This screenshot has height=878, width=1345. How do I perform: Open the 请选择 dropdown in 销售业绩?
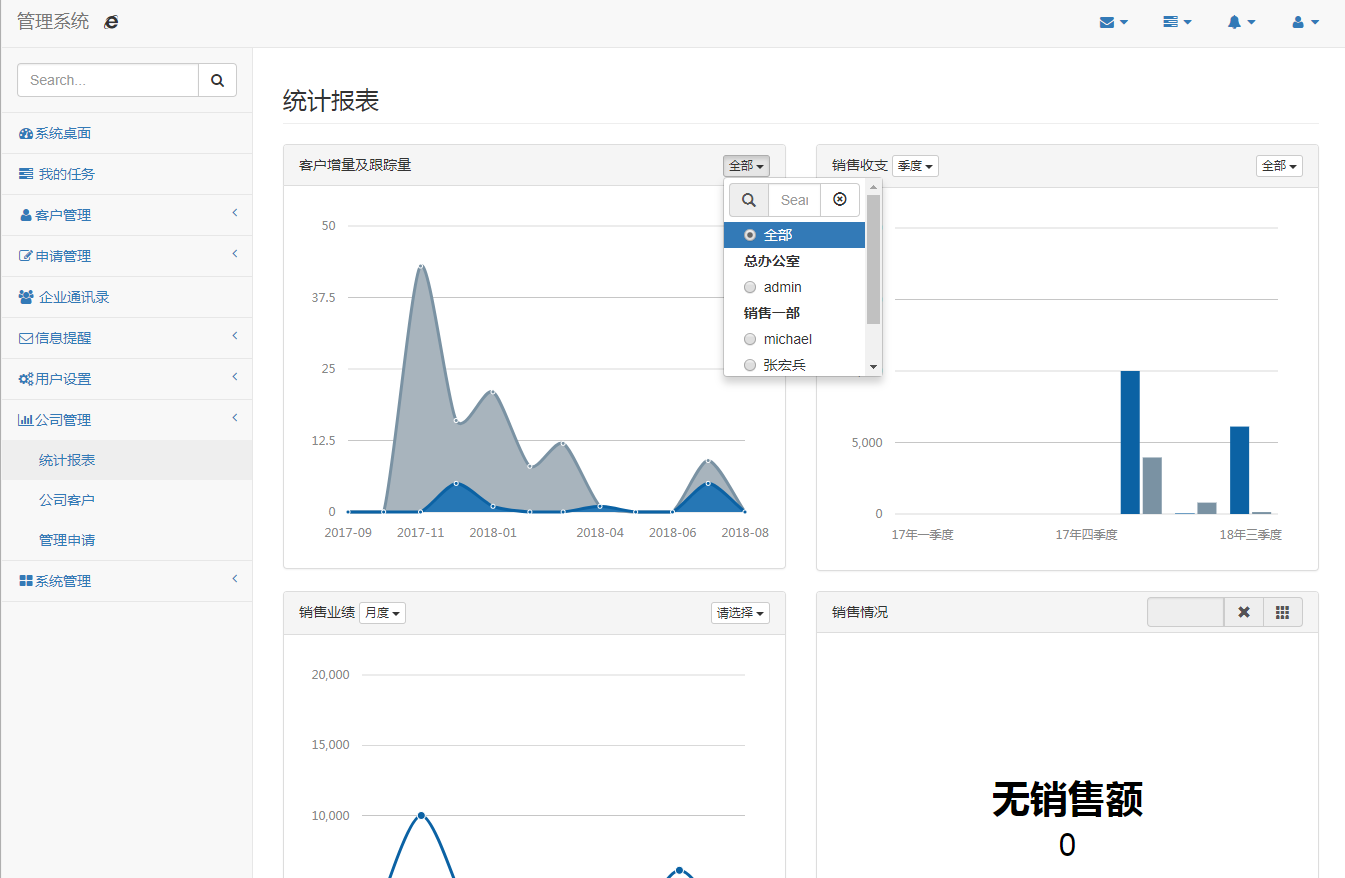[x=740, y=613]
